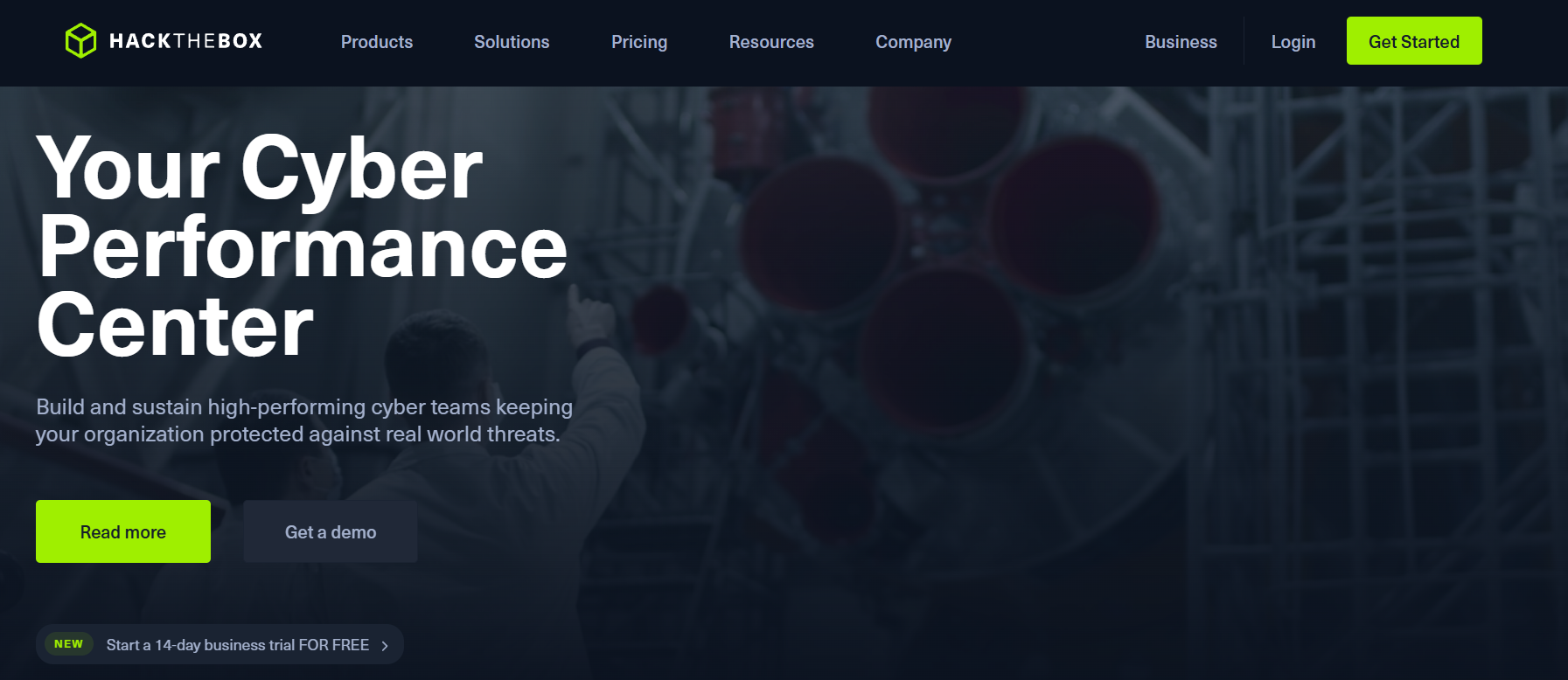Click the Hack The Box cube logo
Viewport: 1568px width, 680px height.
click(x=80, y=41)
